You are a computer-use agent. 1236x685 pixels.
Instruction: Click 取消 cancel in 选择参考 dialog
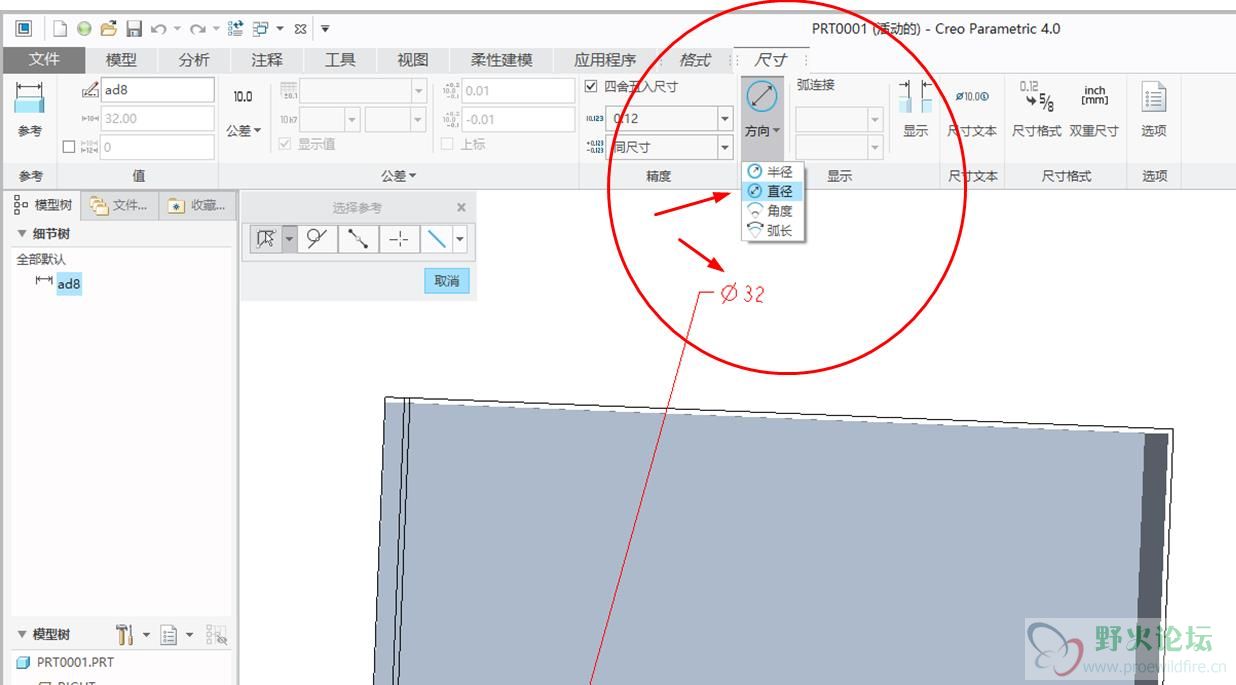click(x=447, y=281)
